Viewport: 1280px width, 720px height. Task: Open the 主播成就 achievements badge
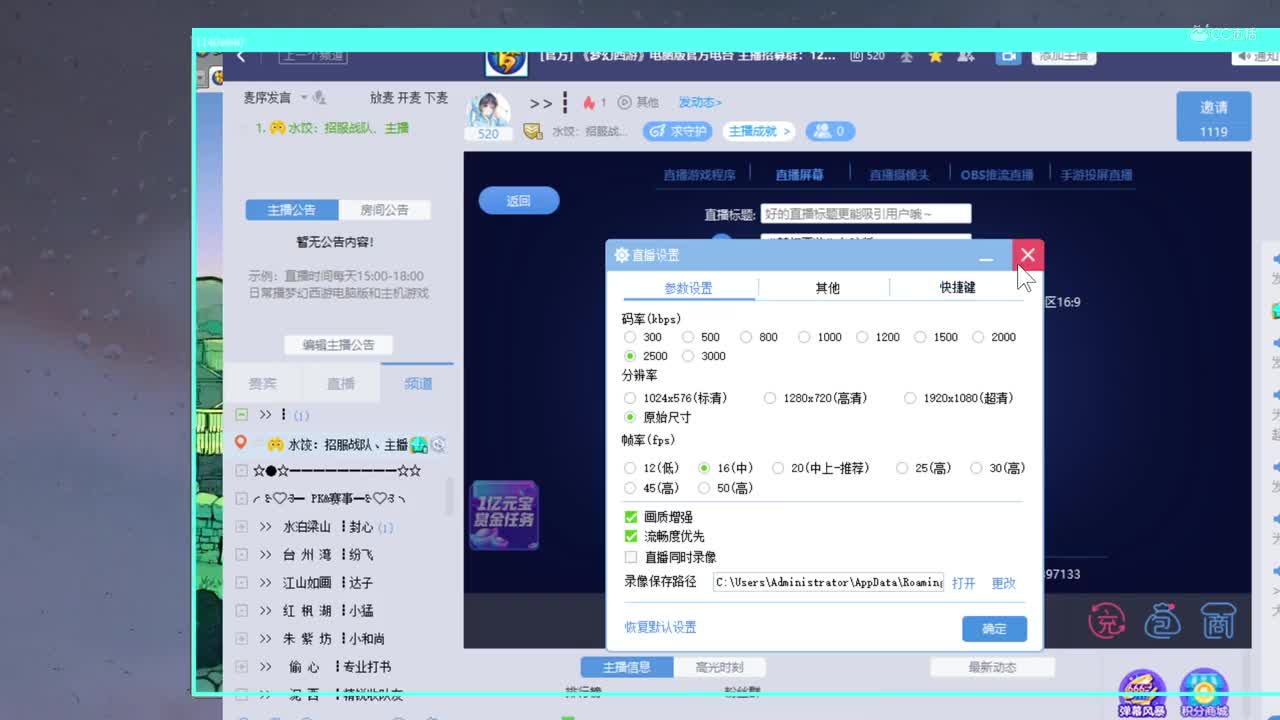(x=759, y=131)
